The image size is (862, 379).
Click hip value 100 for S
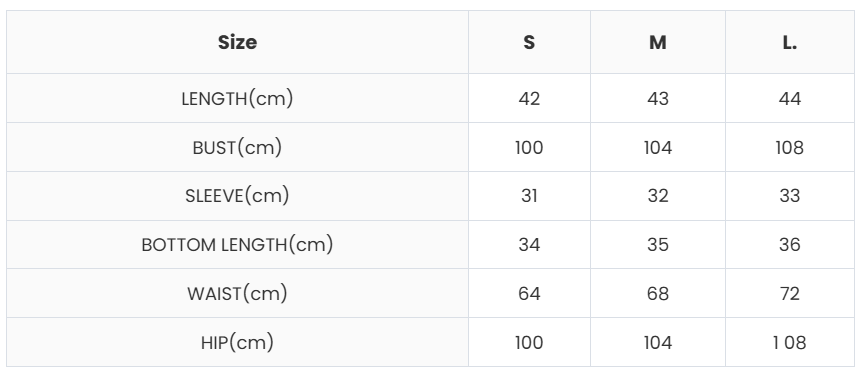pyautogui.click(x=529, y=343)
